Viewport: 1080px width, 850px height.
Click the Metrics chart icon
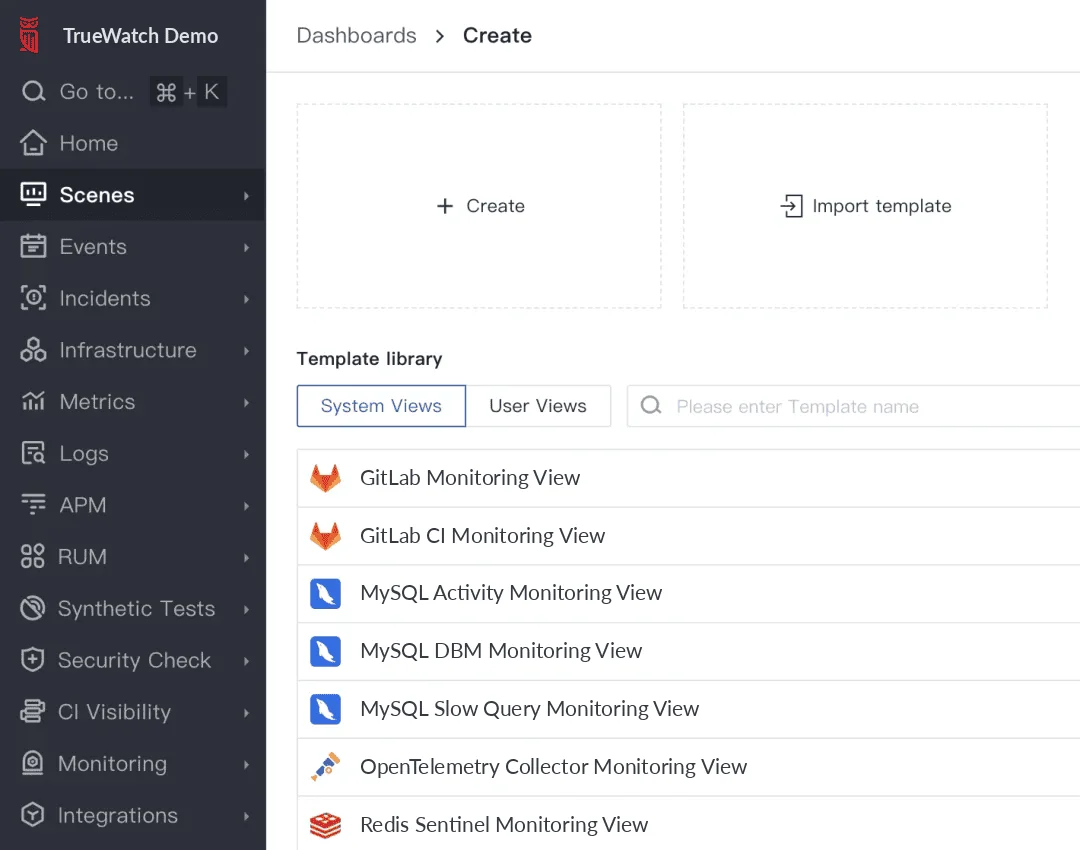[33, 401]
